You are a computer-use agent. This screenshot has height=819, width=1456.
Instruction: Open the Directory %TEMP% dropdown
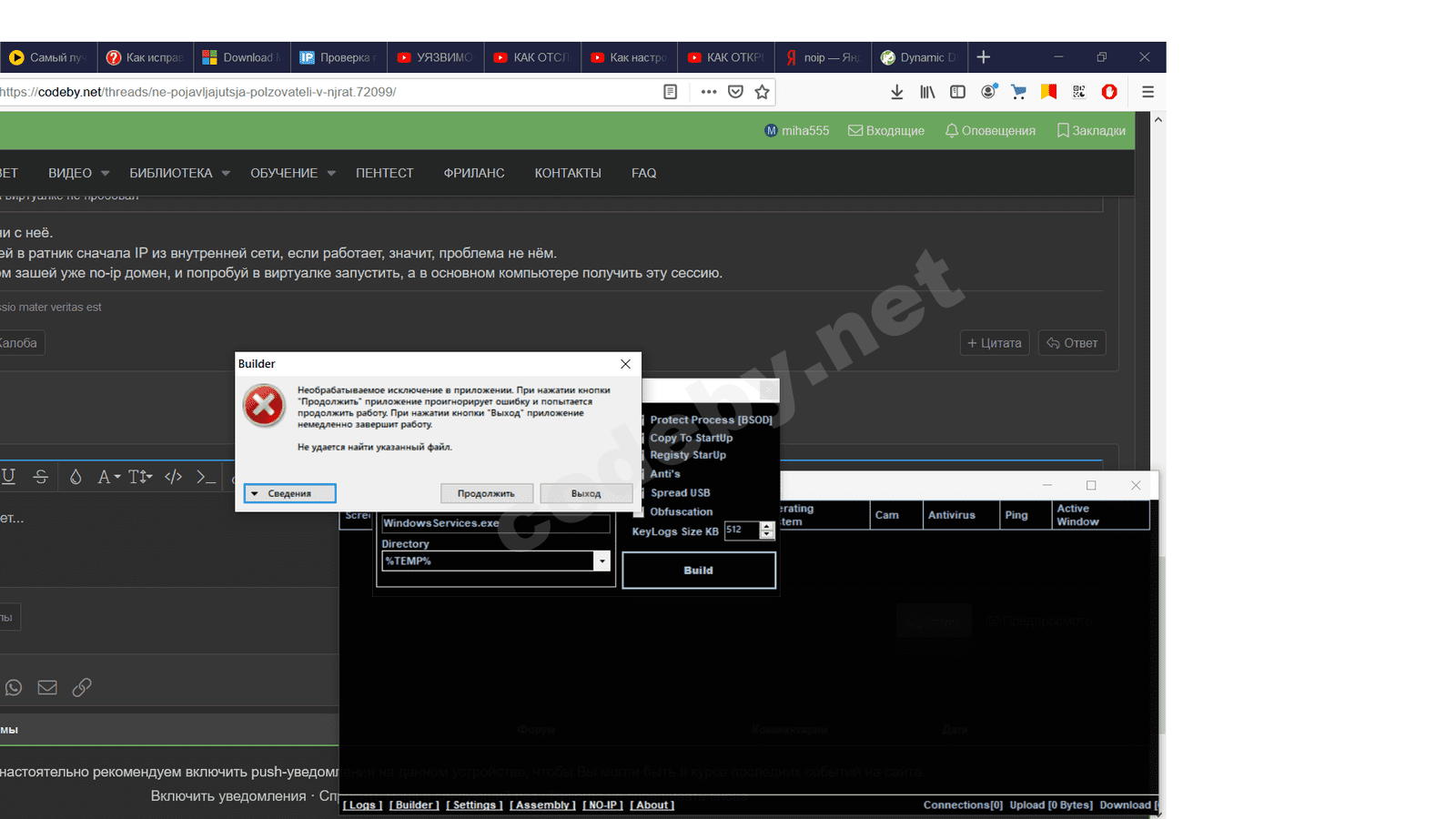[x=602, y=561]
